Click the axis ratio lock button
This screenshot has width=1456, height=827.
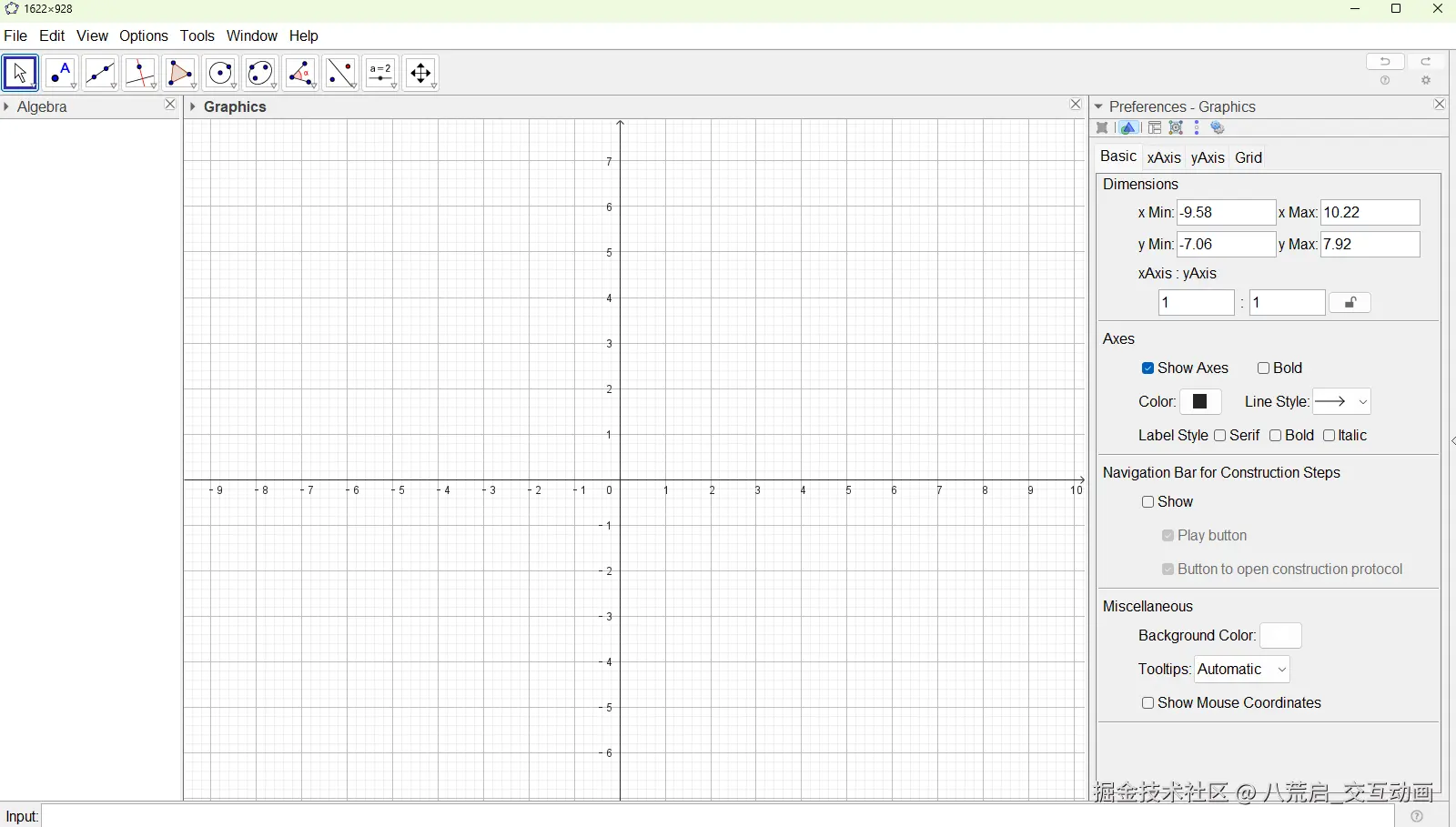1350,303
